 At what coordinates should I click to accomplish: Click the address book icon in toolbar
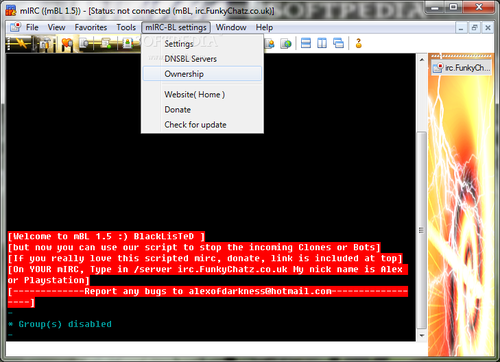coord(127,44)
